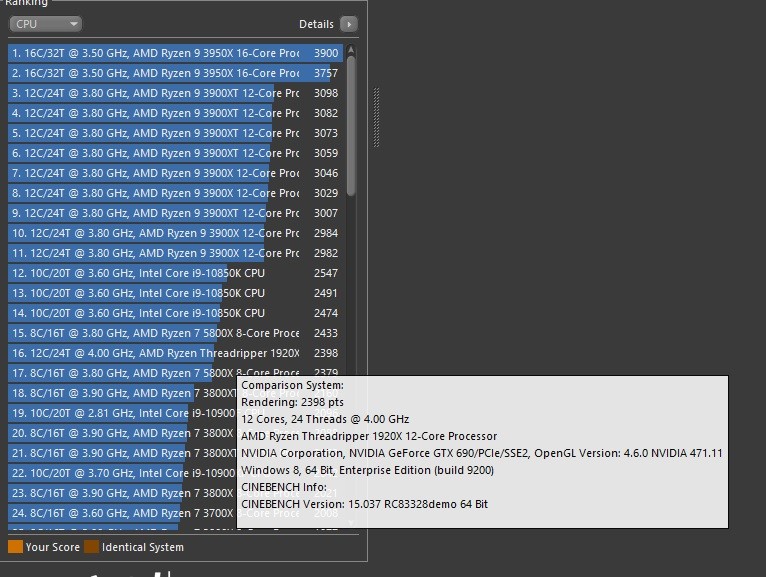Select rank 12 Core i9-10850K row, score 2547

coord(175,274)
